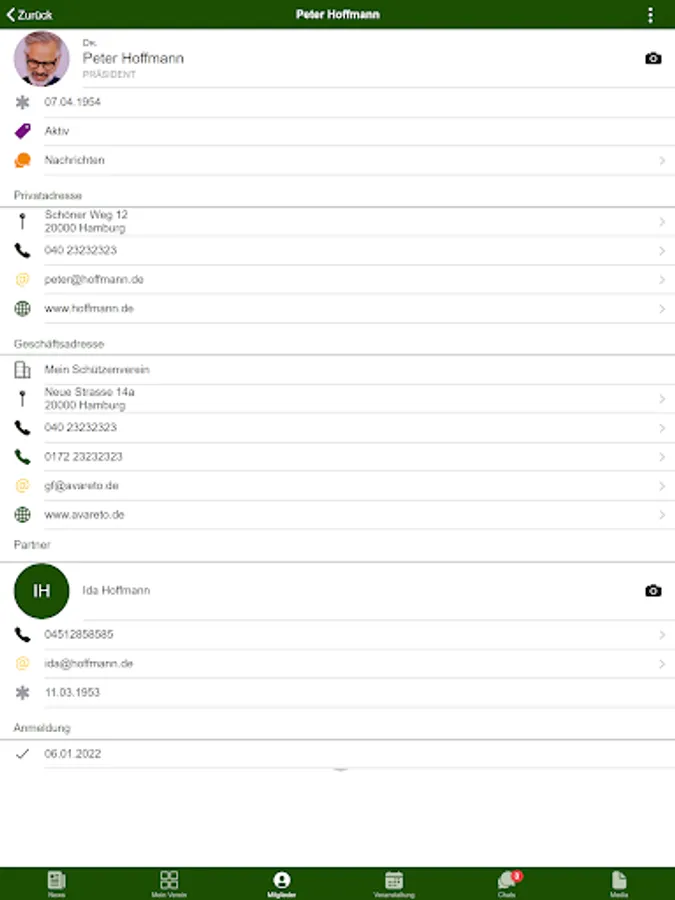Tap the purple Aktiv tag icon

(x=22, y=131)
